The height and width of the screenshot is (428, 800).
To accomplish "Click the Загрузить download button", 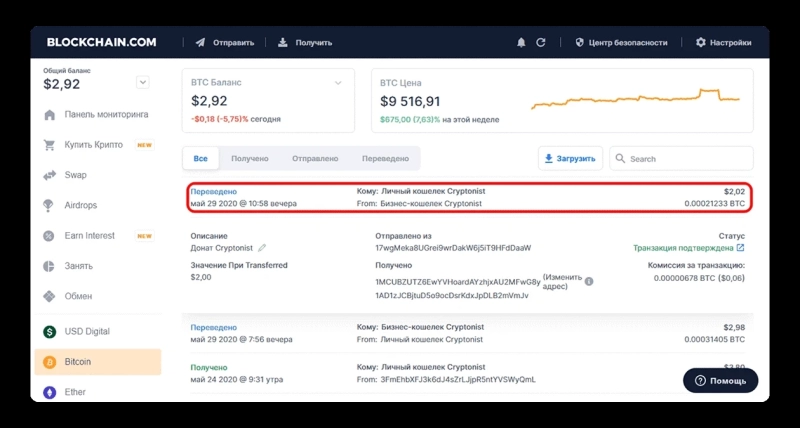I will [570, 159].
